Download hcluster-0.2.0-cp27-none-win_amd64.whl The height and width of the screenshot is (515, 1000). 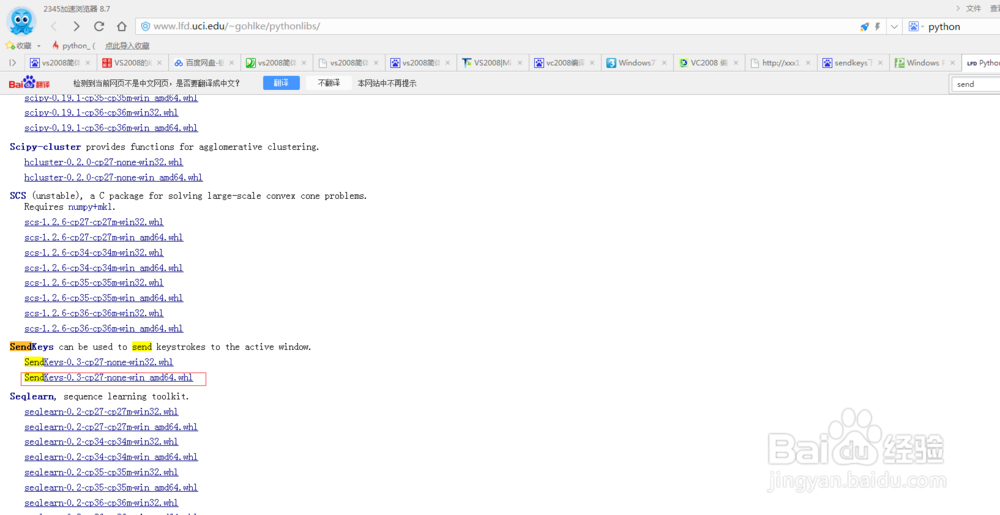pos(114,178)
